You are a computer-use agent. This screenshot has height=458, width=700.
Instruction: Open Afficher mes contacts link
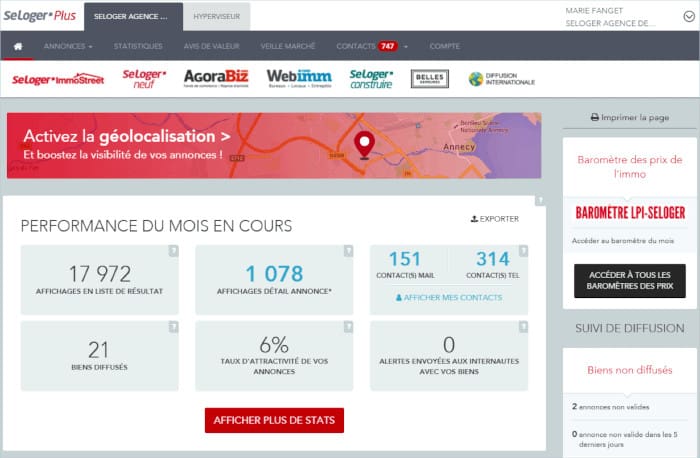449,297
